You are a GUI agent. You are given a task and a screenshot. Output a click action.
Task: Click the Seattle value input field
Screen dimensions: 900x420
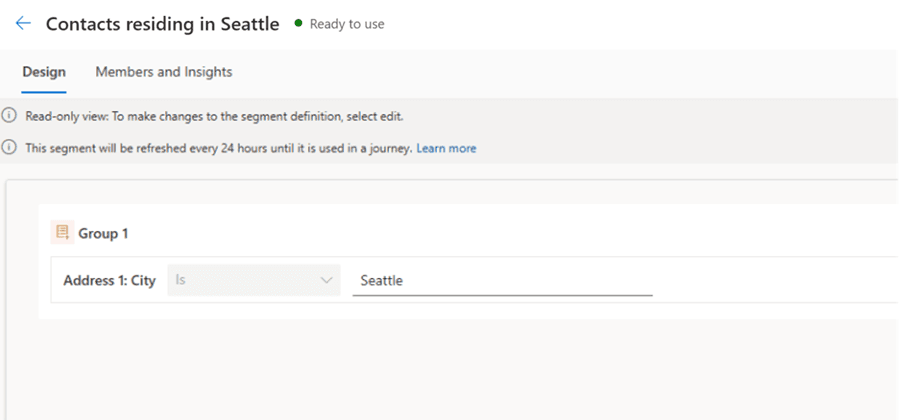pos(500,281)
